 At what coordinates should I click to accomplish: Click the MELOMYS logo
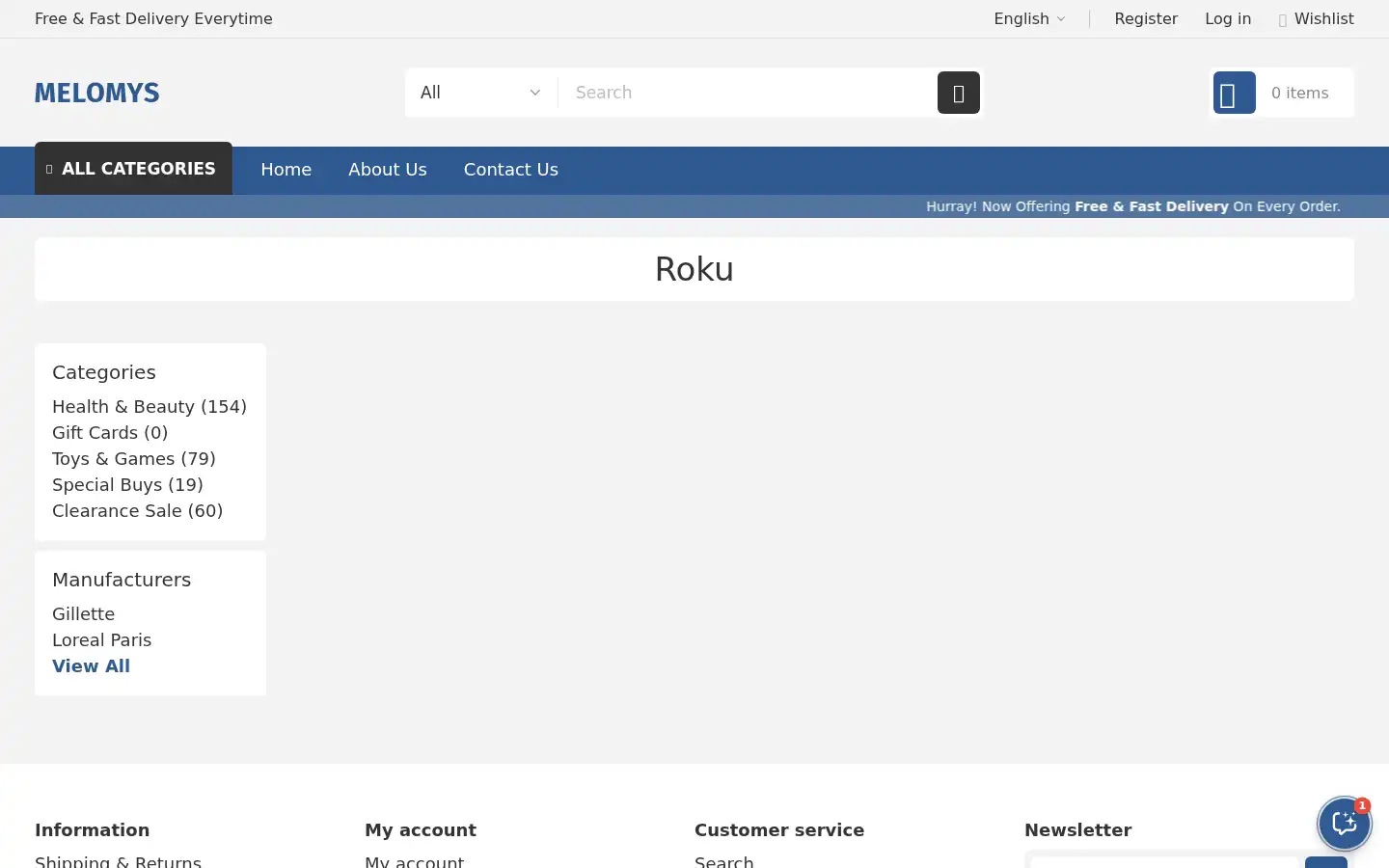point(97,93)
